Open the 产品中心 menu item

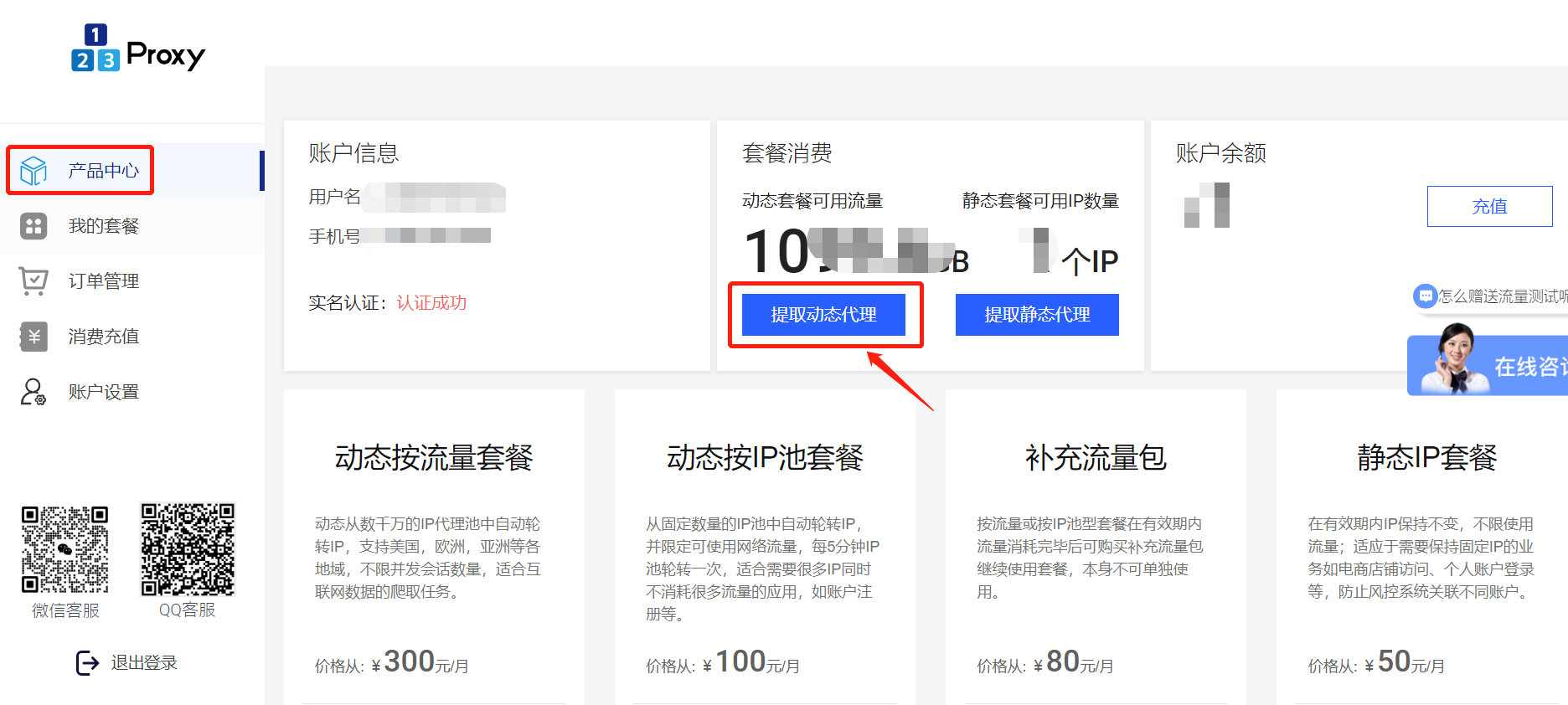coord(104,171)
